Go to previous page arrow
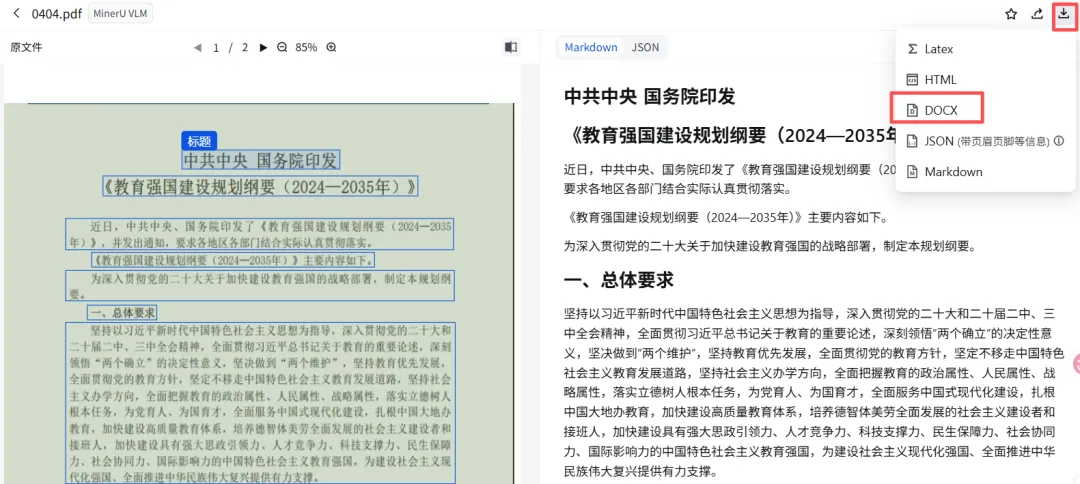This screenshot has height=484, width=1080. 198,48
